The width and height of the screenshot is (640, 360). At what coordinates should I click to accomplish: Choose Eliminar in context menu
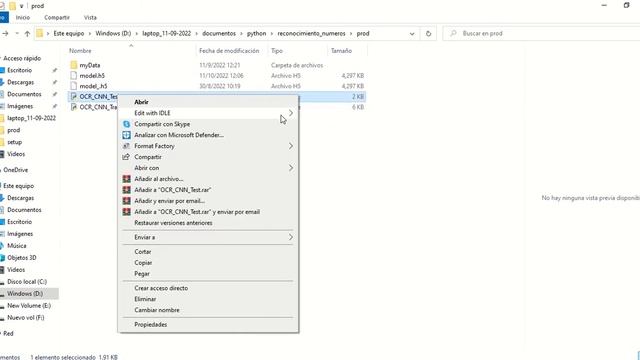coord(145,299)
